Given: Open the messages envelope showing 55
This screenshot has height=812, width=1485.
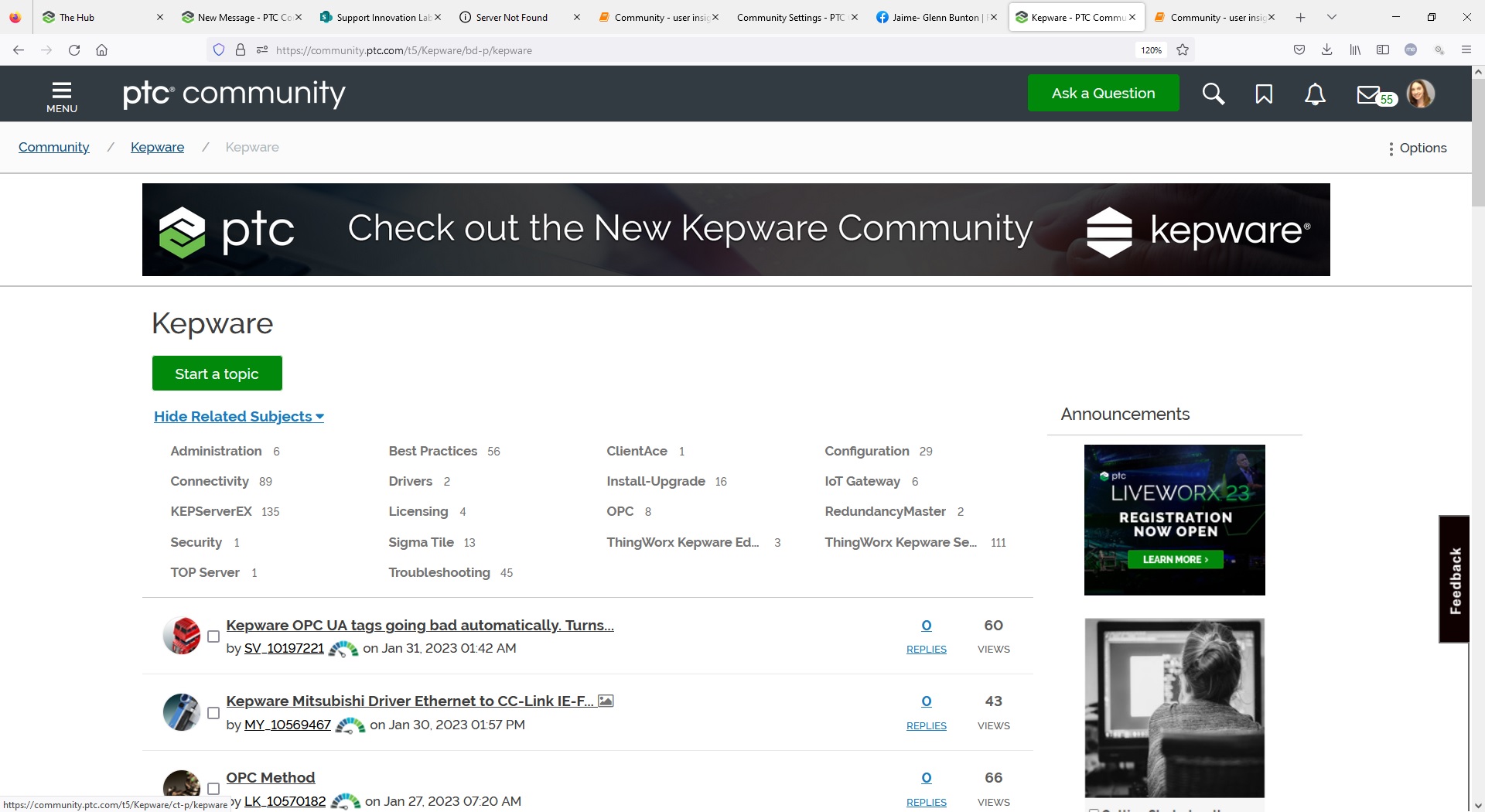Looking at the screenshot, I should click(x=1369, y=94).
